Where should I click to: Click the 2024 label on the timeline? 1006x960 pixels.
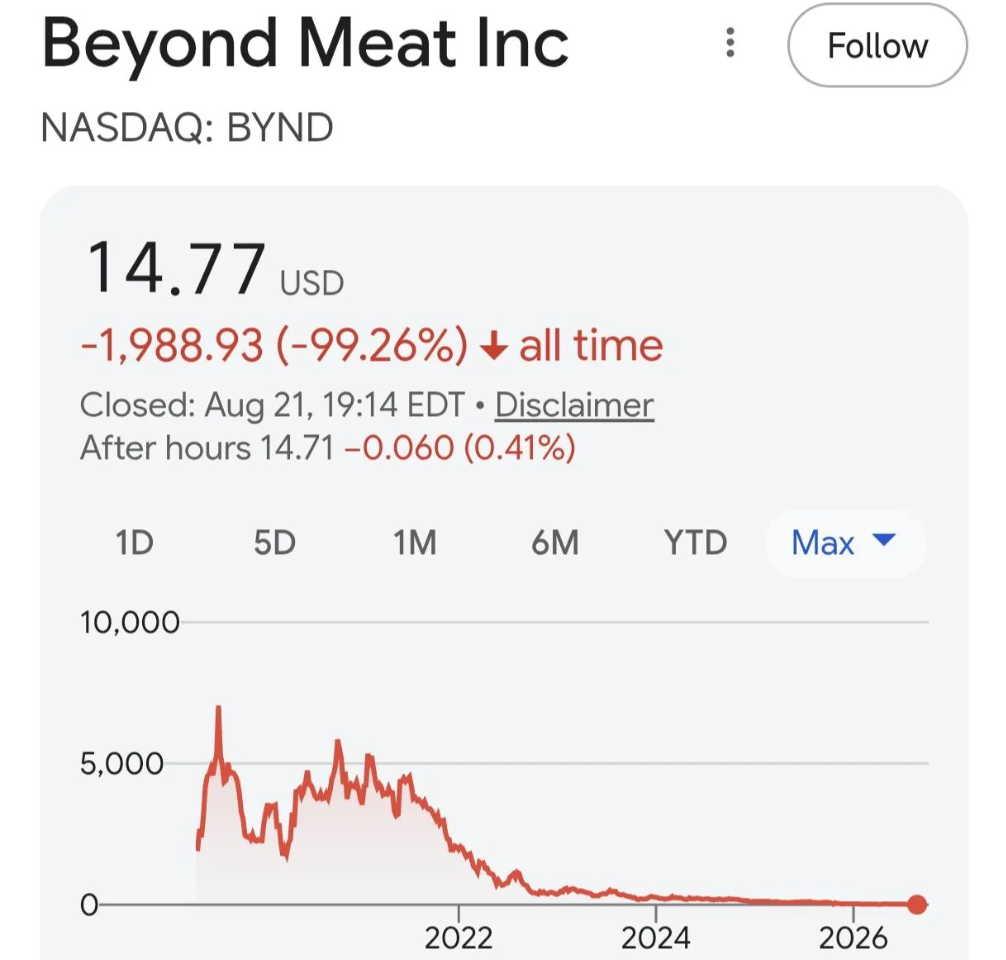(x=656, y=938)
